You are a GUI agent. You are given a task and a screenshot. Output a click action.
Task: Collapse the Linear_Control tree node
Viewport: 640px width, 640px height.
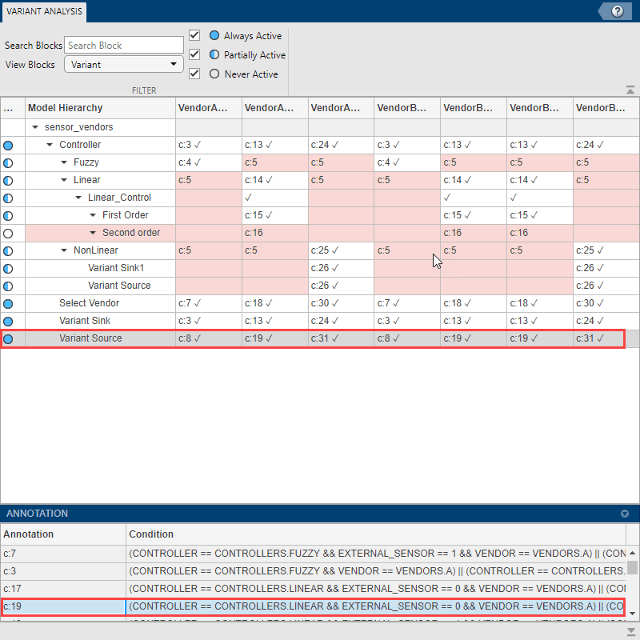tap(78, 198)
